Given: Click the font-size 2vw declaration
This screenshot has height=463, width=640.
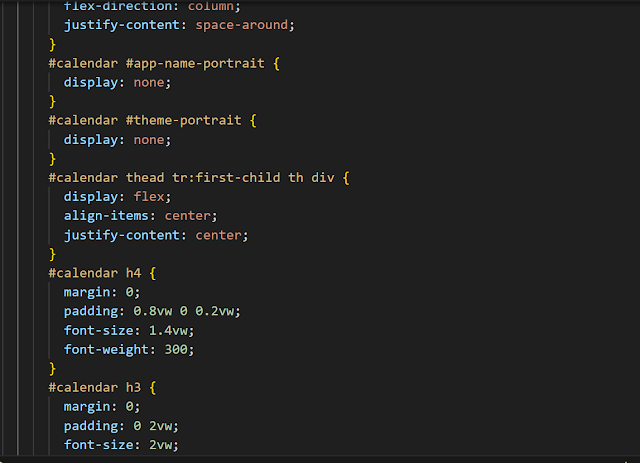Looking at the screenshot, I should (121, 445).
